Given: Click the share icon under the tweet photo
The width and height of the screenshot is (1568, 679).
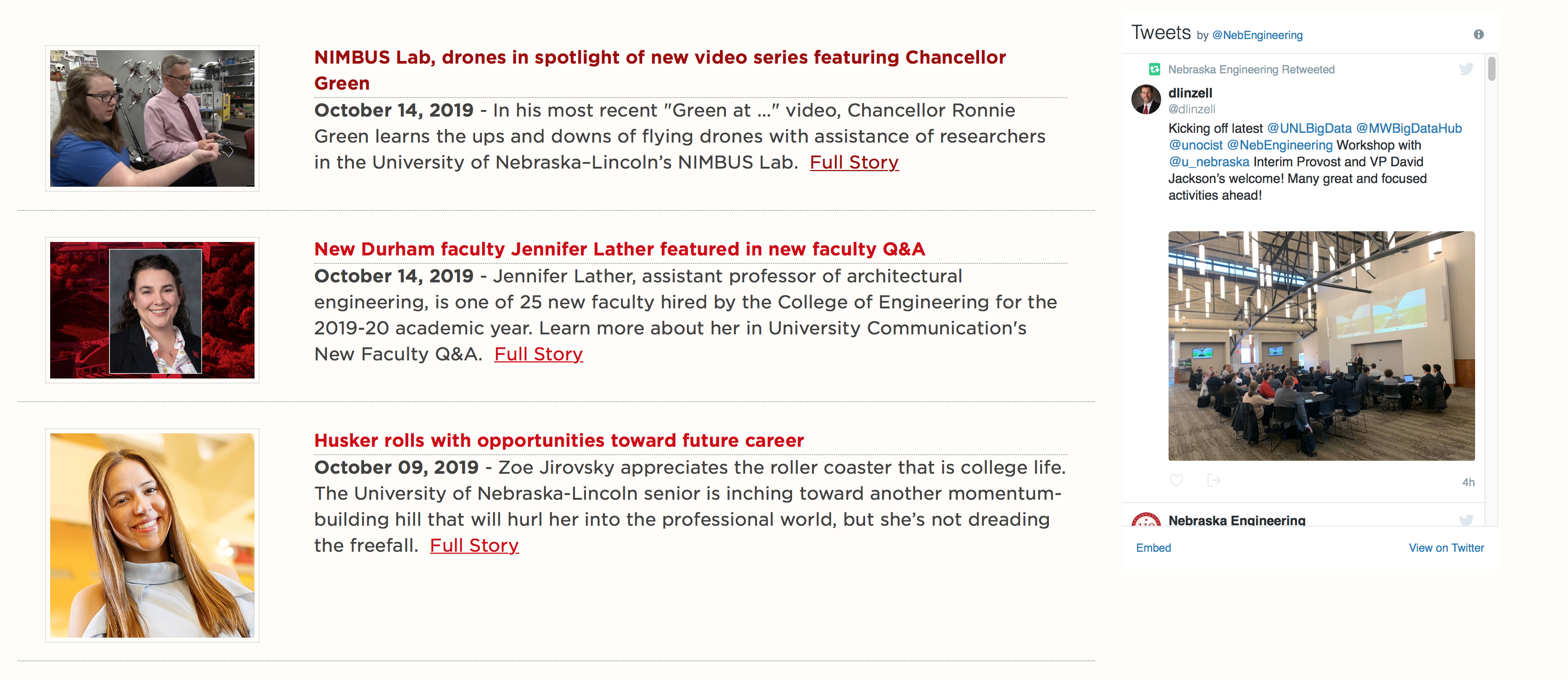Looking at the screenshot, I should coord(1213,481).
